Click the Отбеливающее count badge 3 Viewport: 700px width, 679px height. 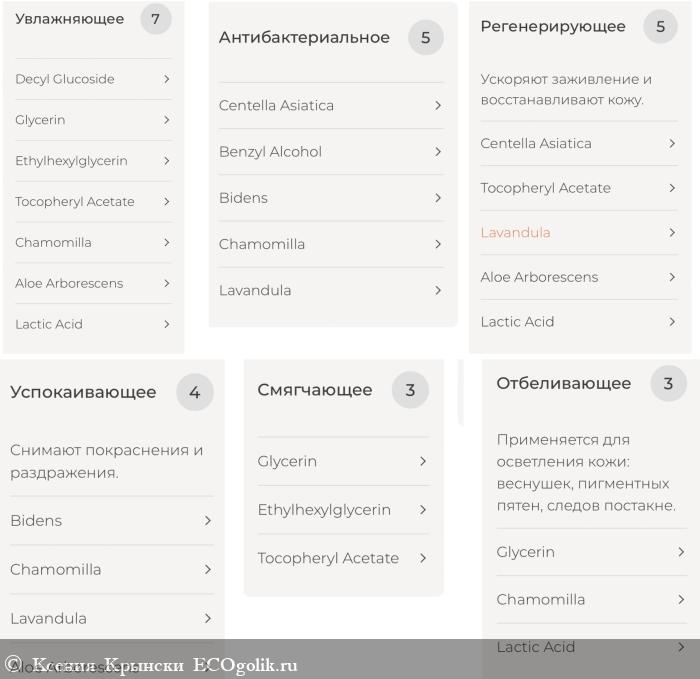click(668, 384)
